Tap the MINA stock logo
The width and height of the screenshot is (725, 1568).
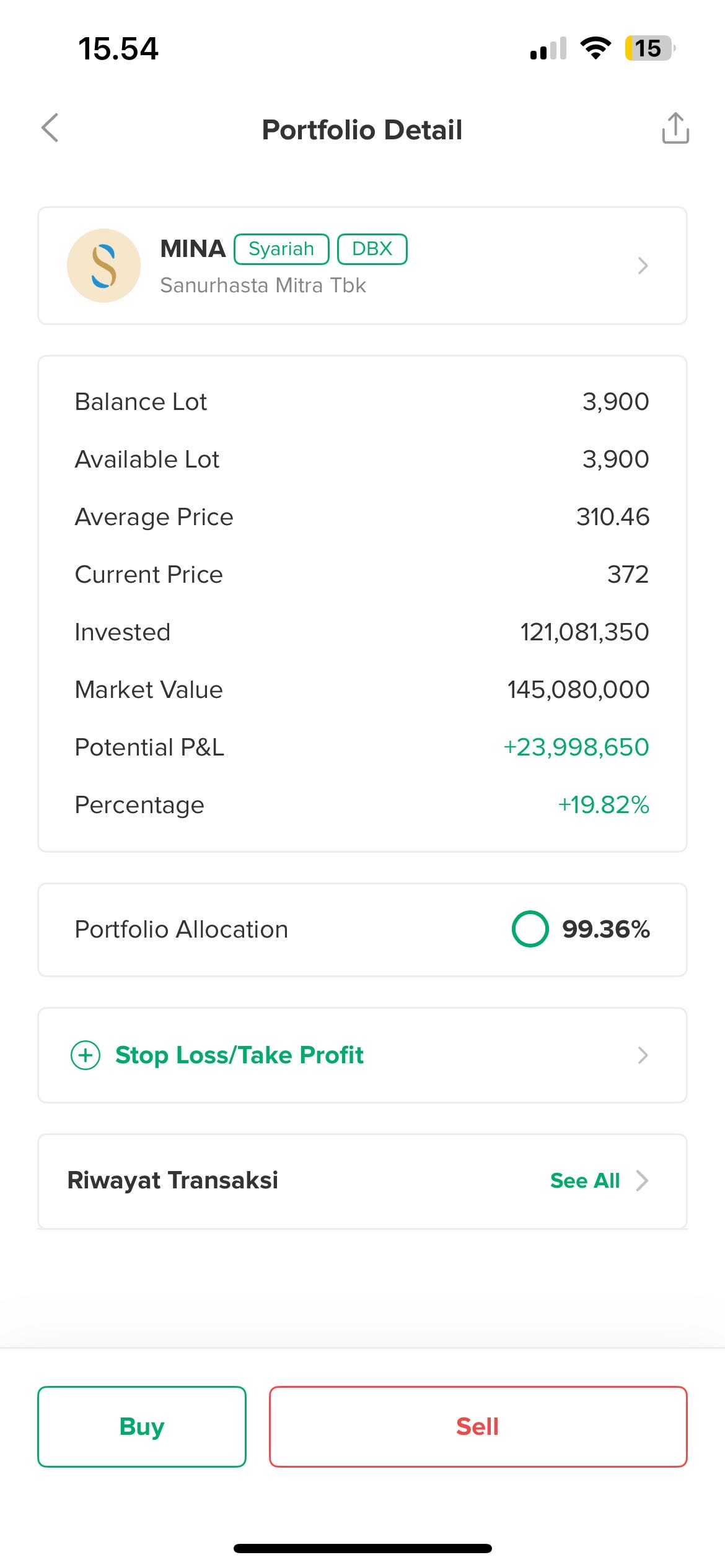click(104, 266)
